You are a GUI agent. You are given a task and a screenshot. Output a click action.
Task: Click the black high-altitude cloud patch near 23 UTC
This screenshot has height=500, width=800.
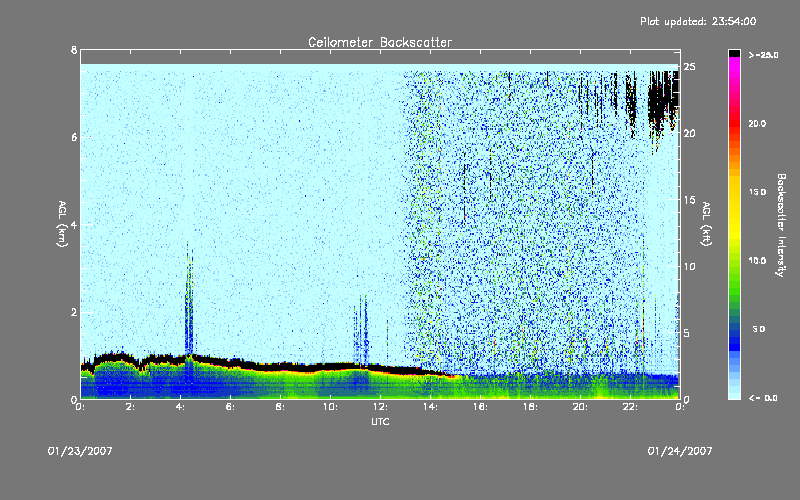point(662,105)
